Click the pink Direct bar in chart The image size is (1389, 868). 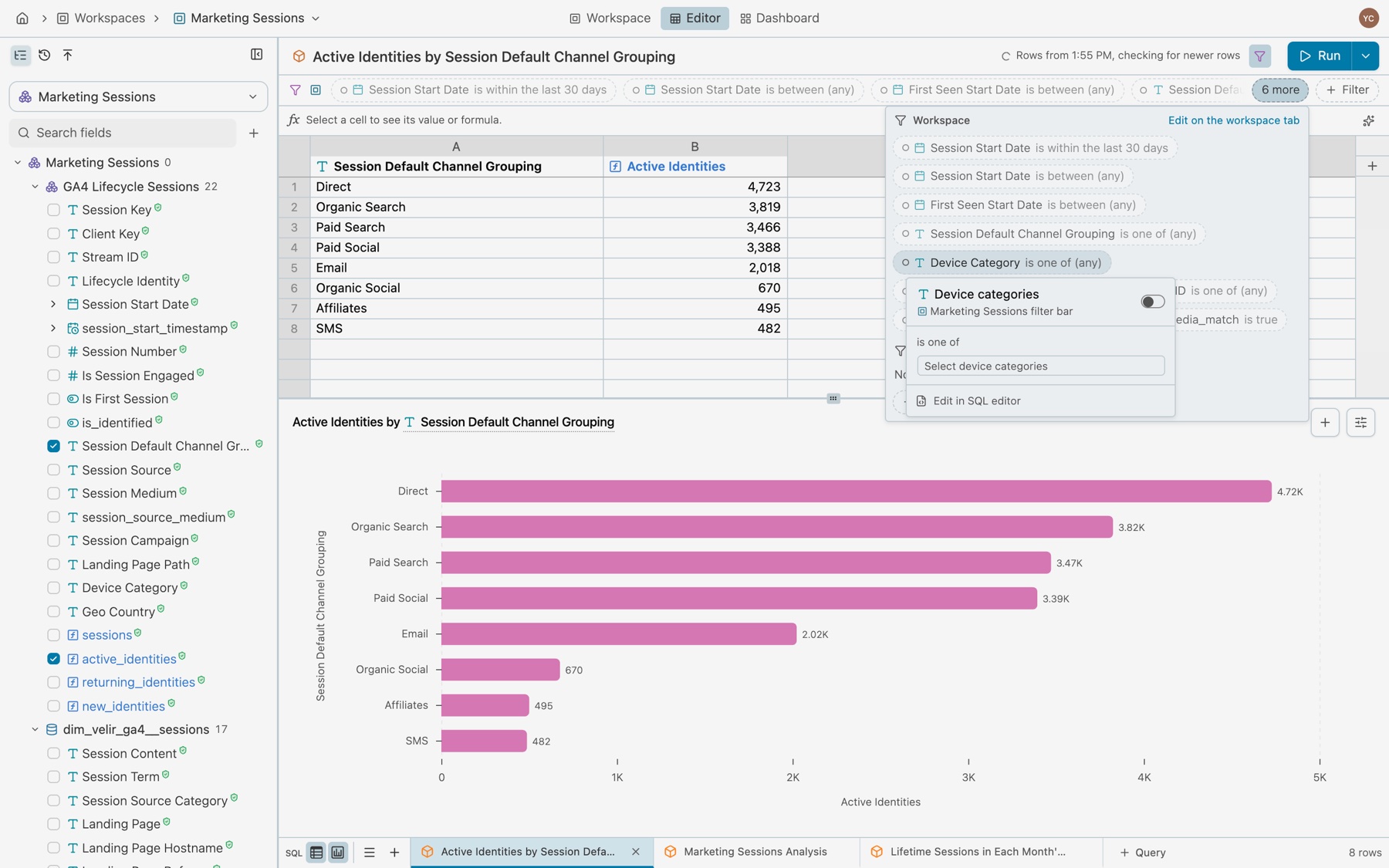tap(856, 491)
